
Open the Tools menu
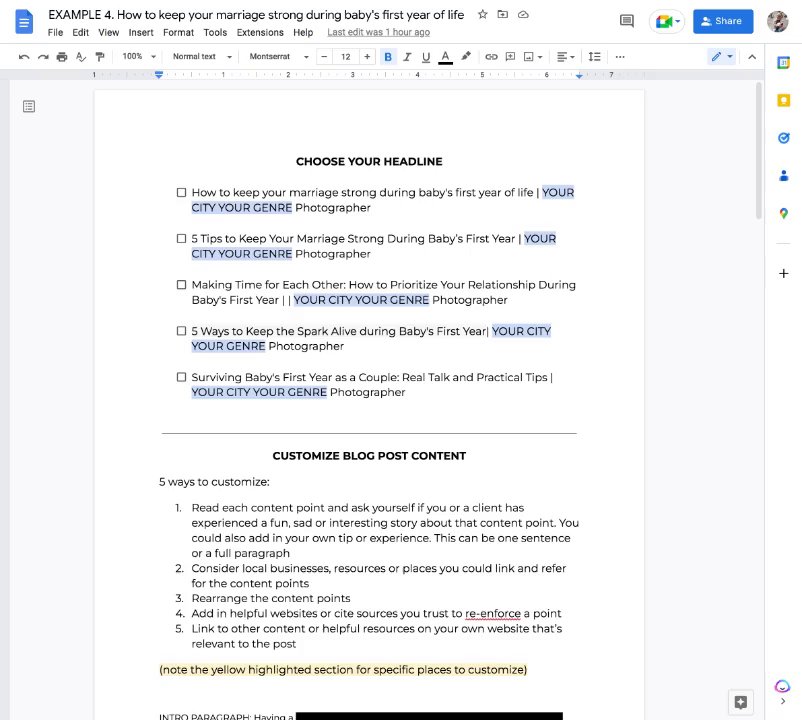click(x=215, y=33)
